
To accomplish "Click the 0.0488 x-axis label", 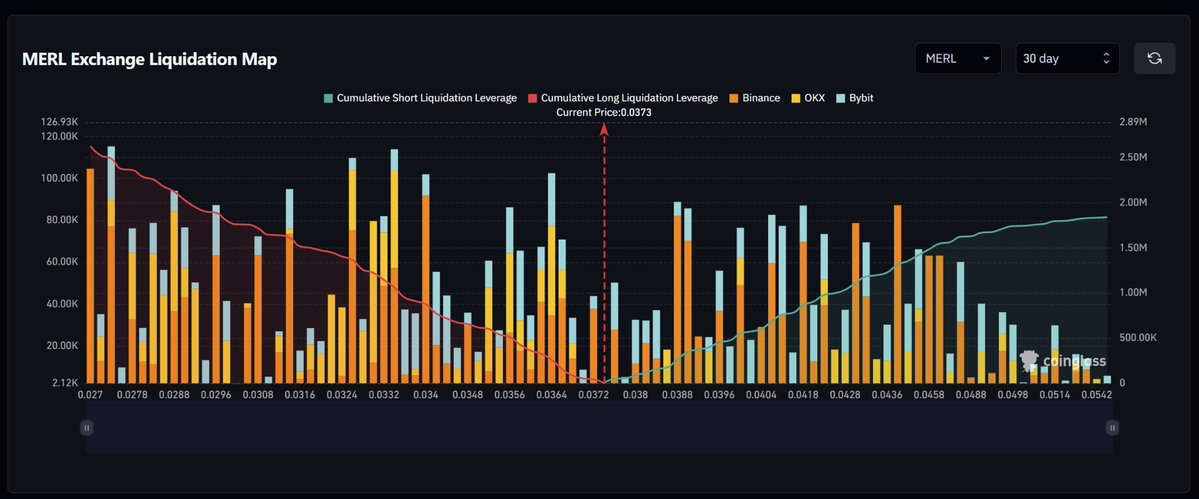I will pos(970,395).
